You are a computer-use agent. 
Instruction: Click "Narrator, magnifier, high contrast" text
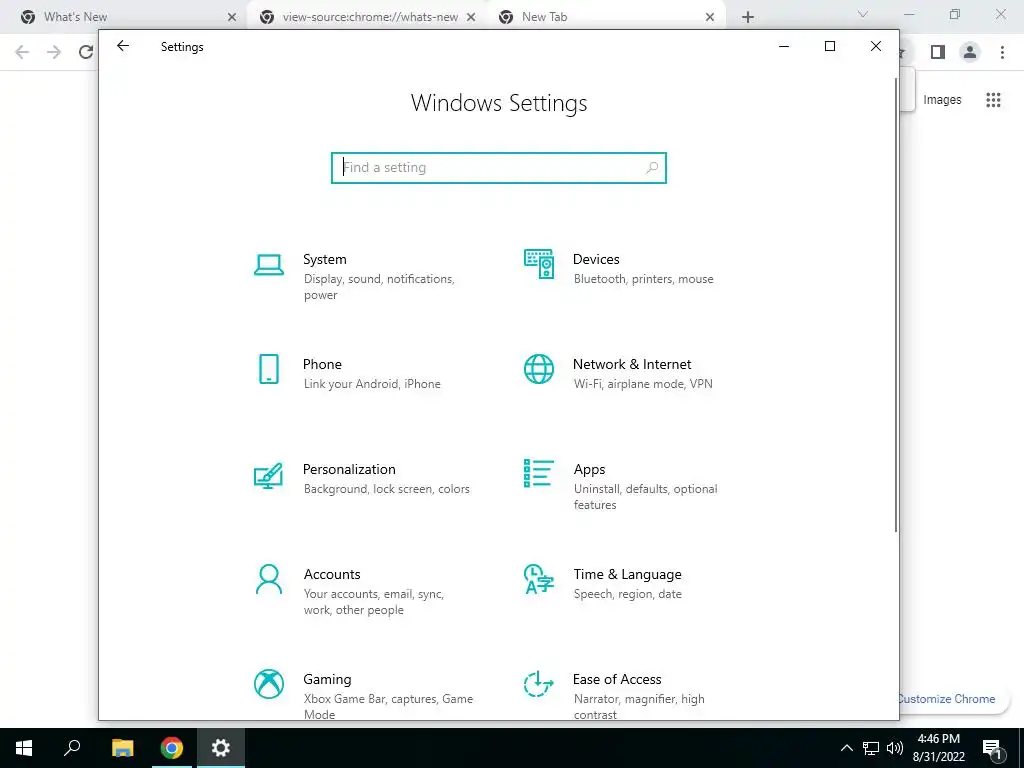639,707
